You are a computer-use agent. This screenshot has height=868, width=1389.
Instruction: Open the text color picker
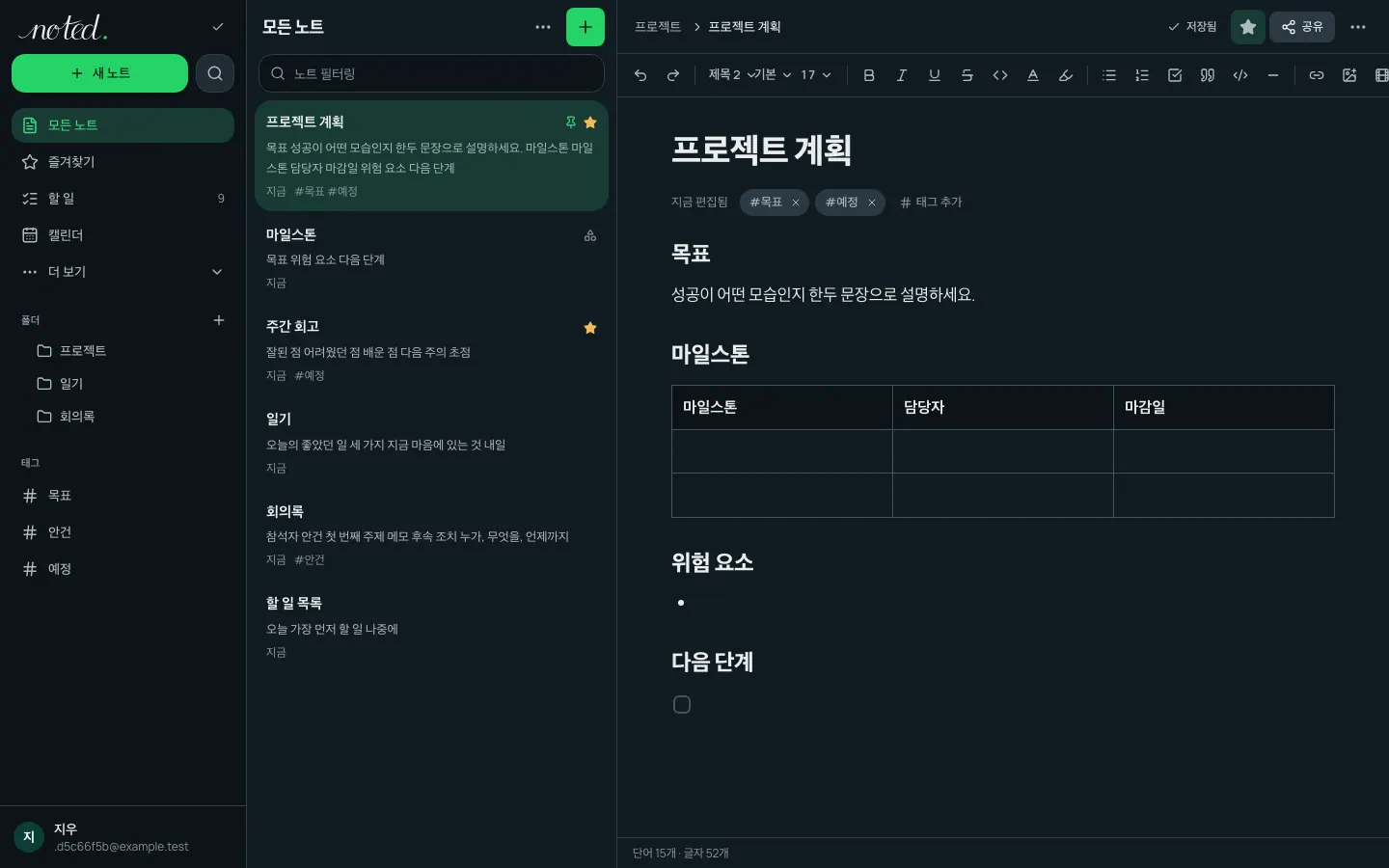coord(1033,75)
